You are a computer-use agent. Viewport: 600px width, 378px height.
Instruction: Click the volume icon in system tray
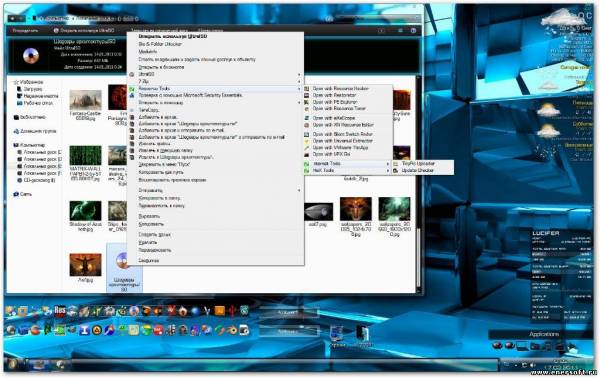pyautogui.click(x=533, y=365)
